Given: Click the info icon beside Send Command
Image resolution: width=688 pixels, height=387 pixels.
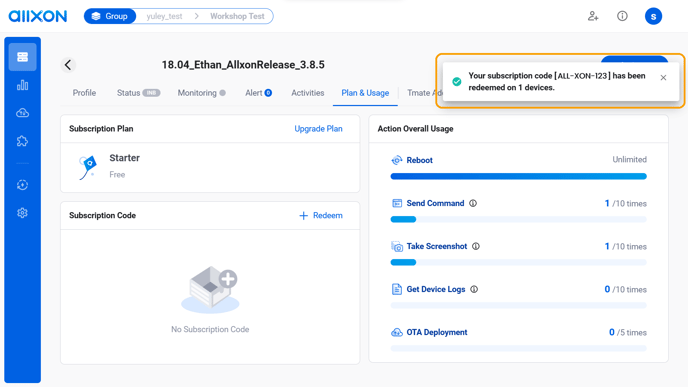Looking at the screenshot, I should (x=473, y=203).
